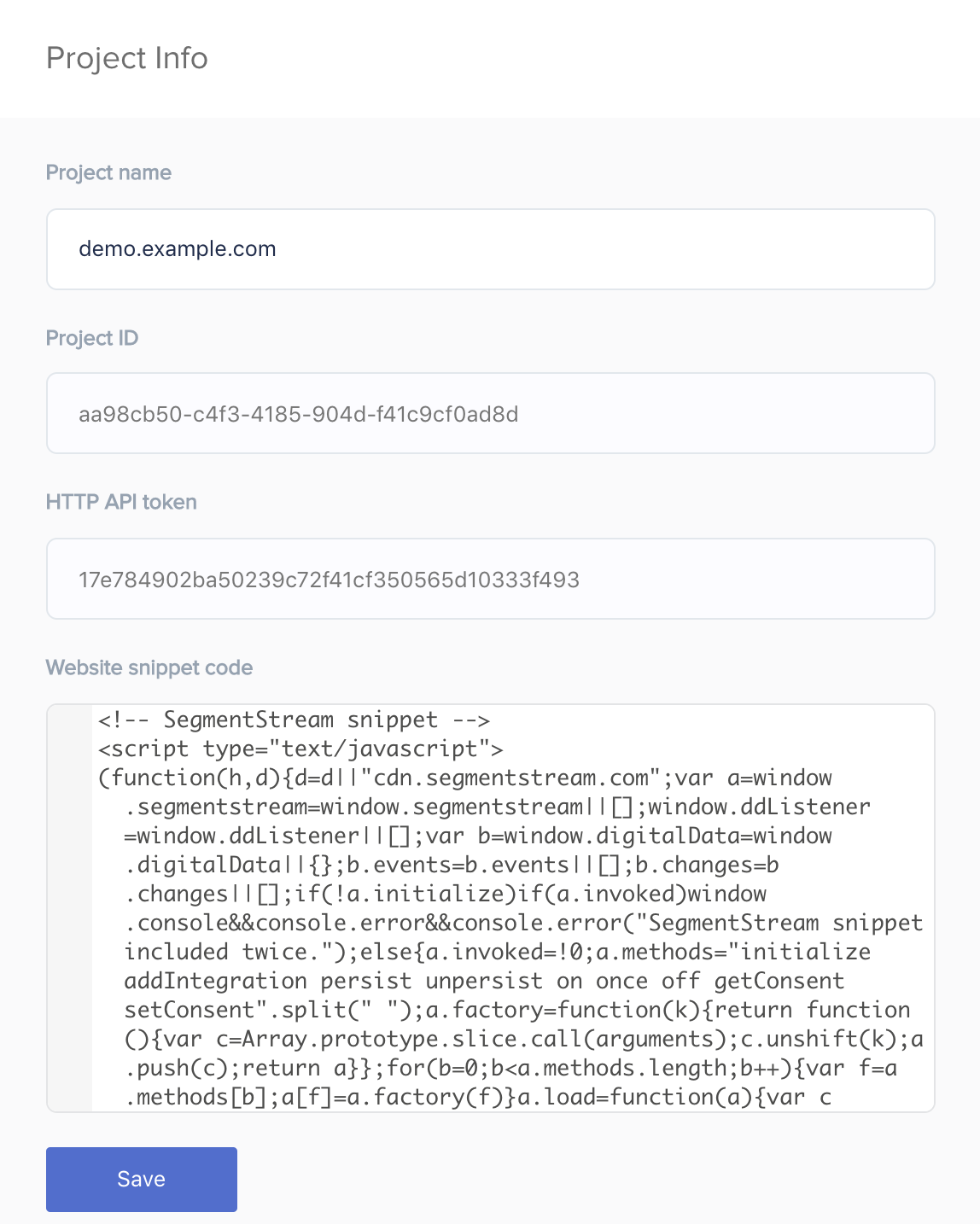
Task: Focus the Project name input field
Action: point(491,249)
